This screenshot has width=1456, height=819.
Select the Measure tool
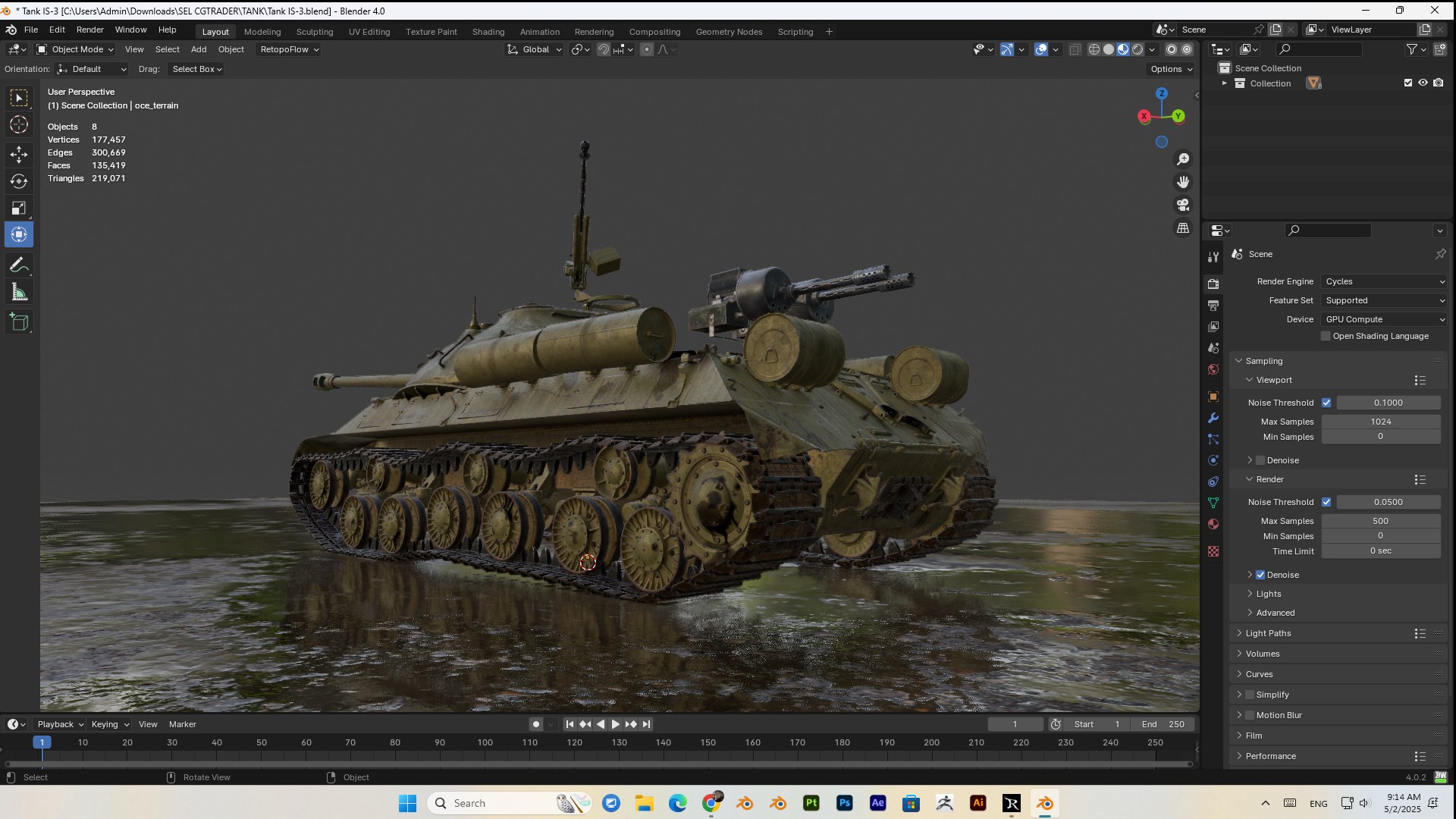[x=19, y=292]
